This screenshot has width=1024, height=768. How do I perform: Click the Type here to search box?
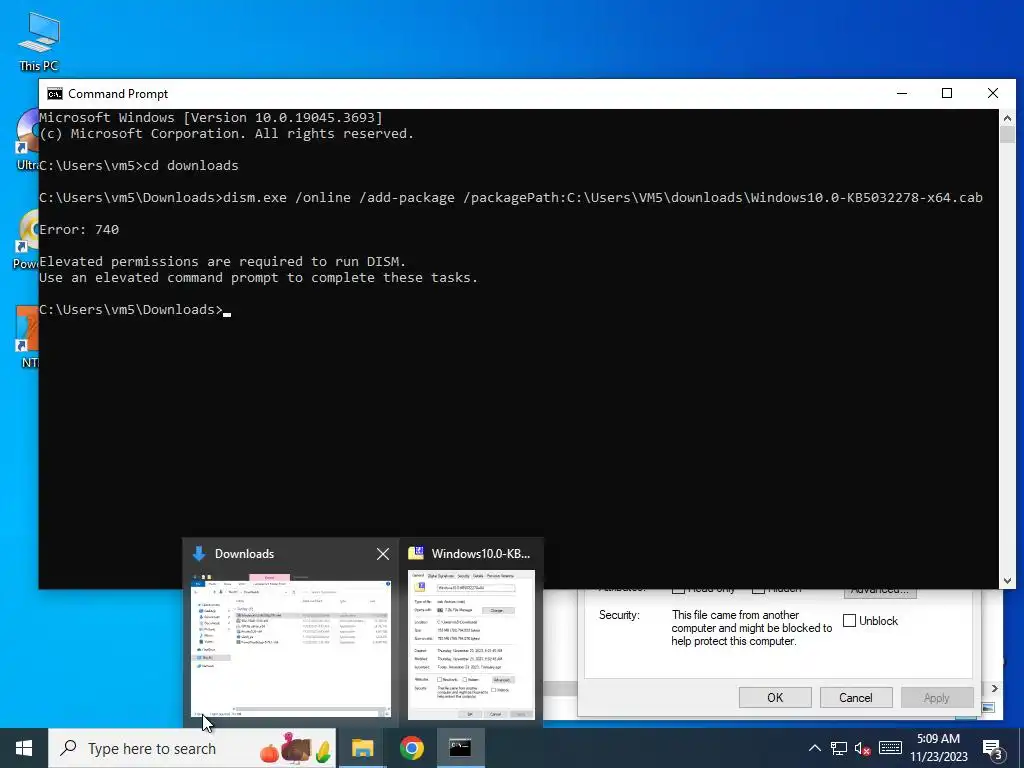pyautogui.click(x=192, y=748)
